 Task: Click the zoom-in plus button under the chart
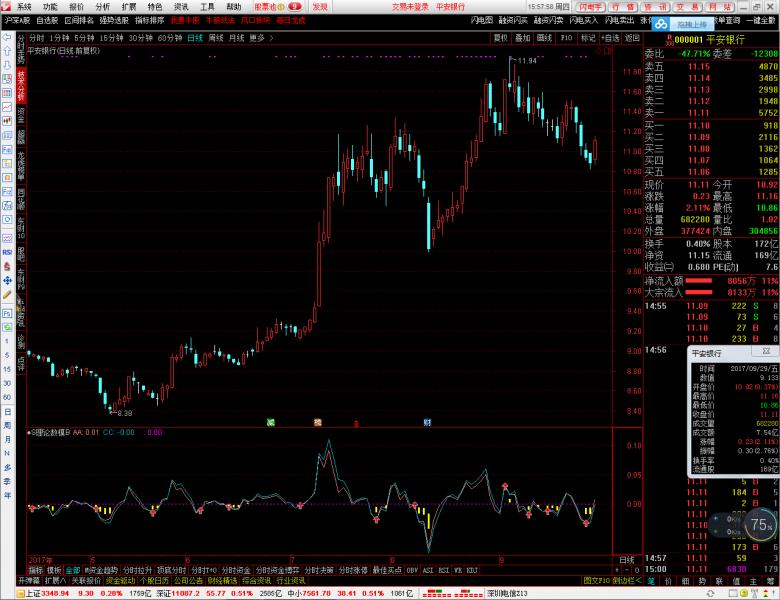pyautogui.click(x=617, y=570)
